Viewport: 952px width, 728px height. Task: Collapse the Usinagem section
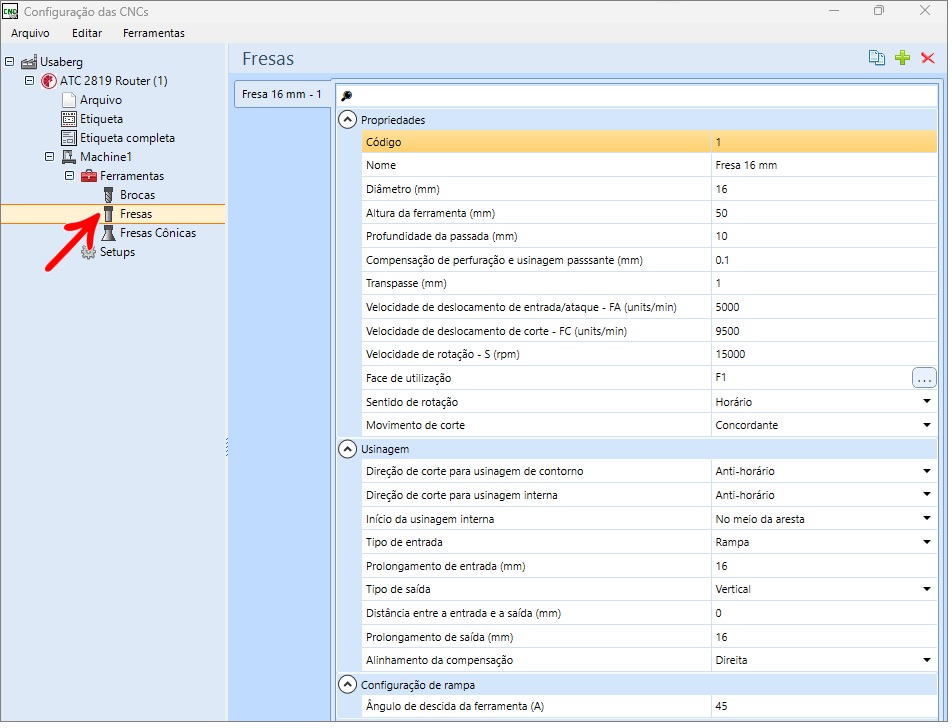347,449
